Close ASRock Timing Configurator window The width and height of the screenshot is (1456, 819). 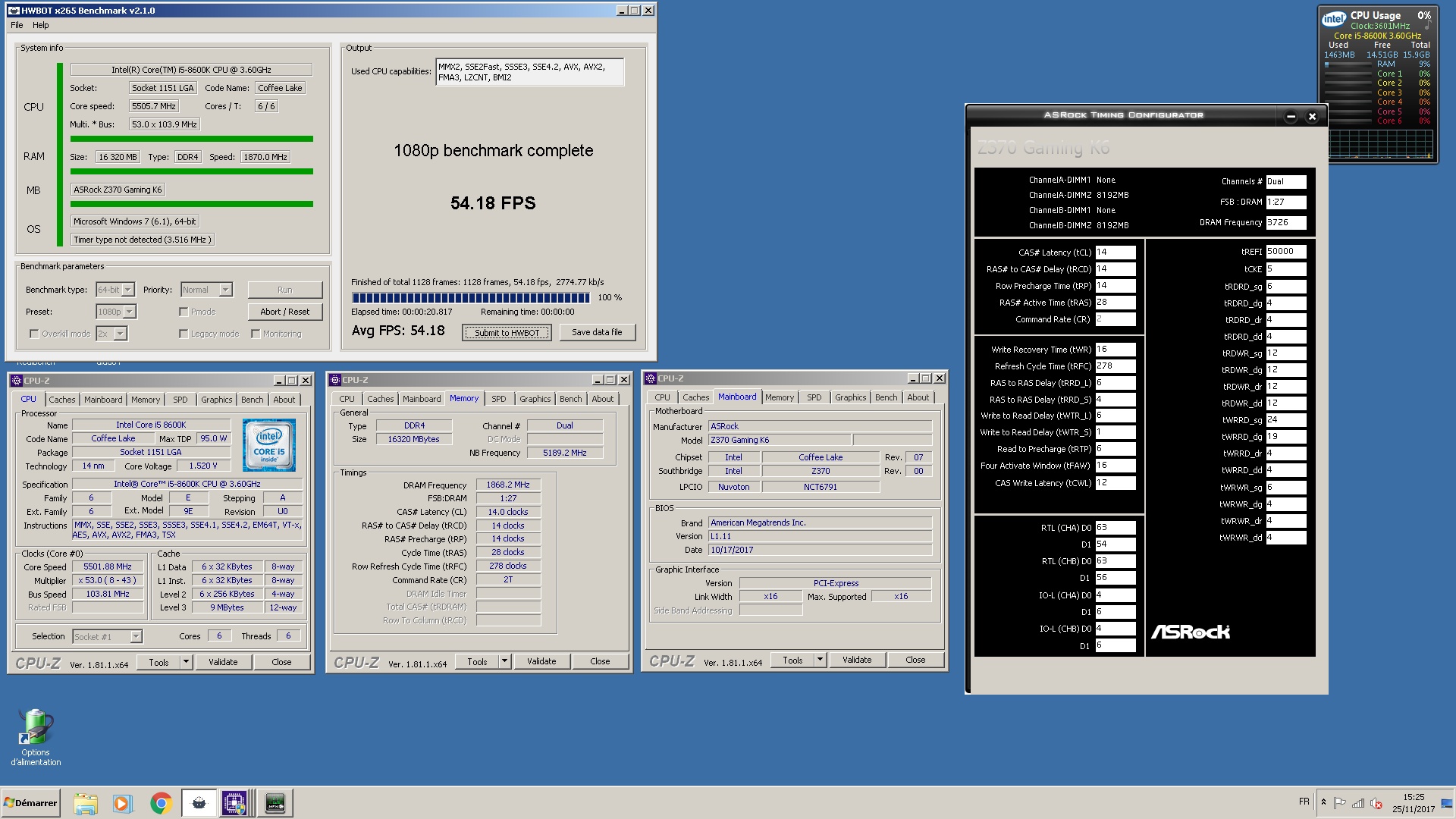[x=1312, y=116]
